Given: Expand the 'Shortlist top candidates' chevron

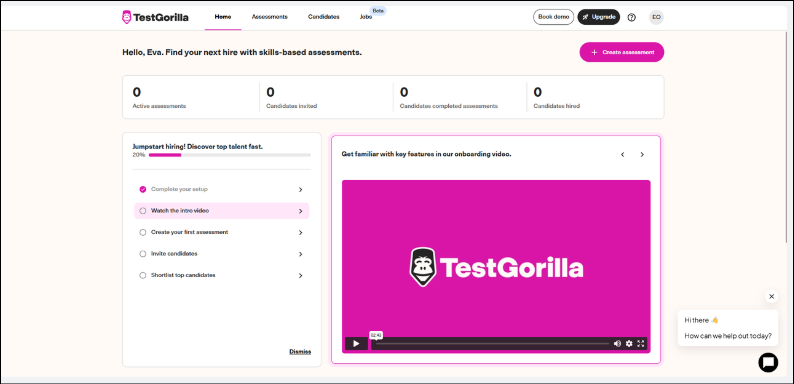Looking at the screenshot, I should 300,276.
